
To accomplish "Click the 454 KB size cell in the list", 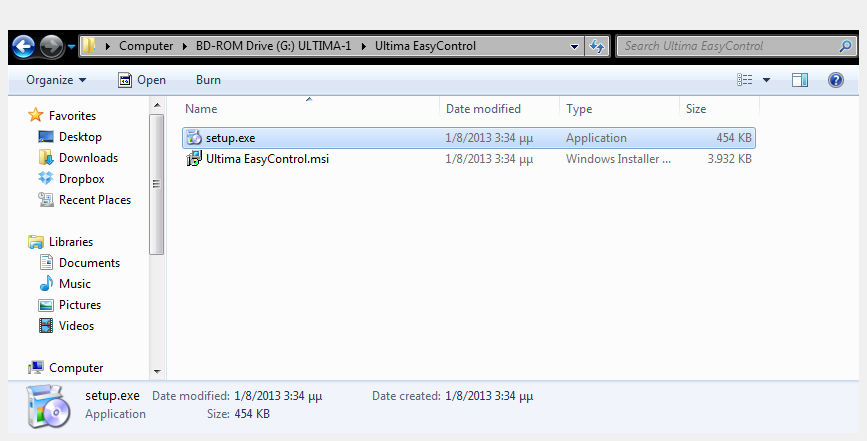I will point(734,138).
